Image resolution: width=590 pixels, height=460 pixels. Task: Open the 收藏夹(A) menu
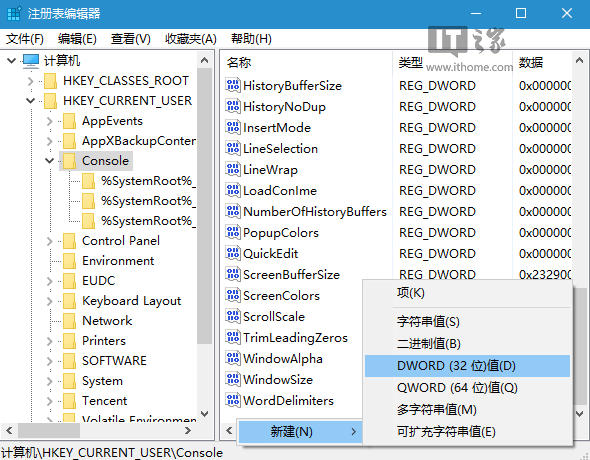click(x=191, y=39)
